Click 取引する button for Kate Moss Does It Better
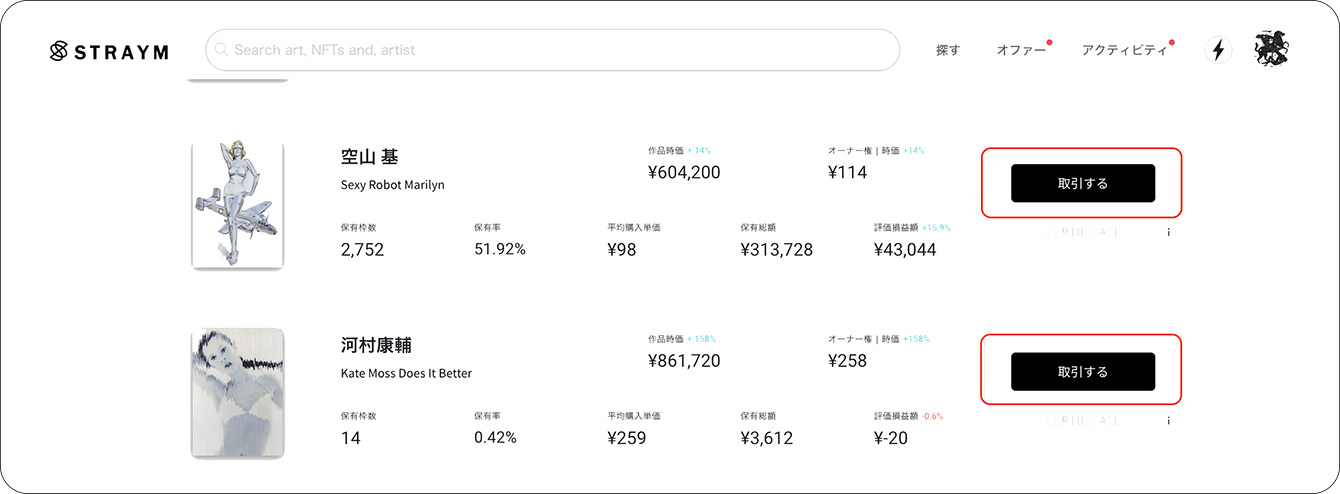This screenshot has height=494, width=1340. tap(1083, 371)
